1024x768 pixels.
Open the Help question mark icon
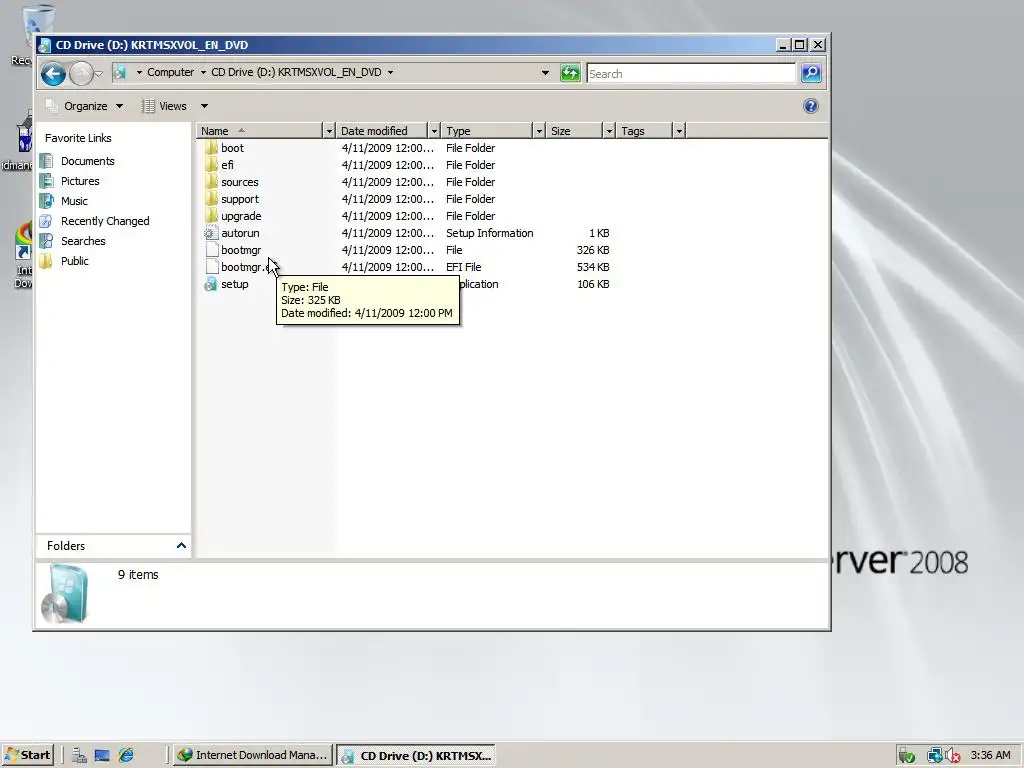(810, 106)
